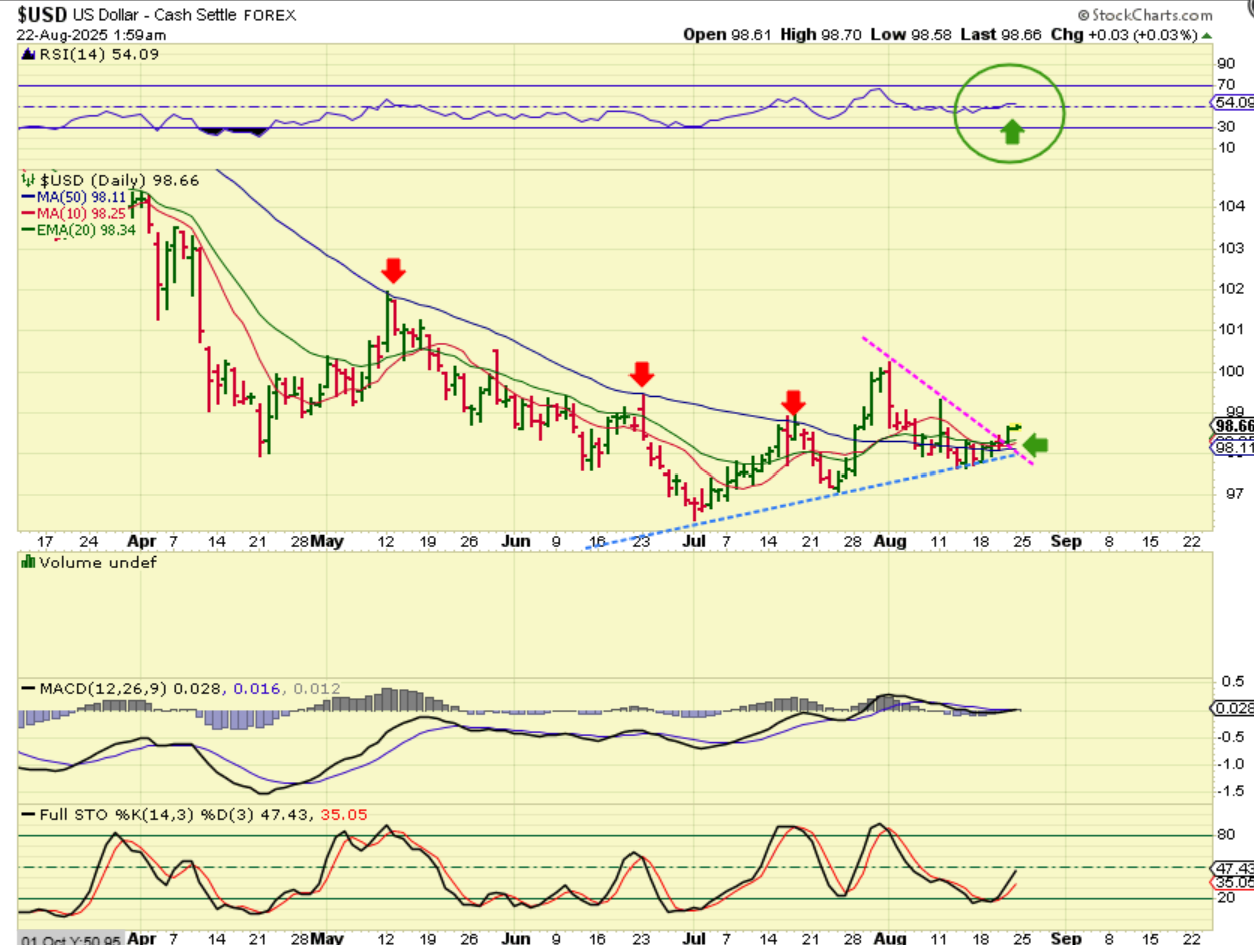Click the 100 price axis label
This screenshot has width=1254, height=945.
pyautogui.click(x=1231, y=371)
